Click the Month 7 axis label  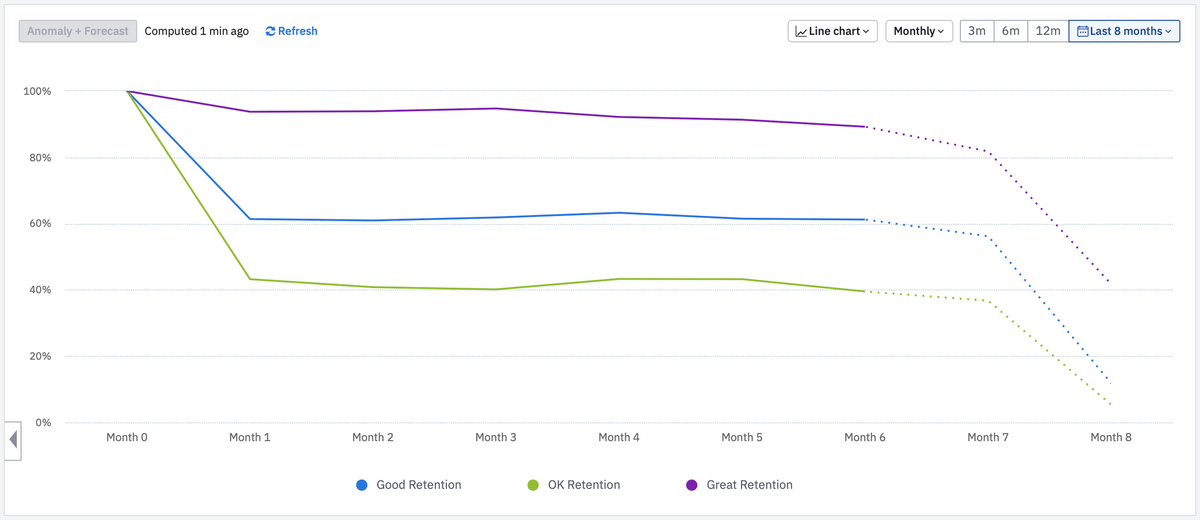(x=988, y=437)
